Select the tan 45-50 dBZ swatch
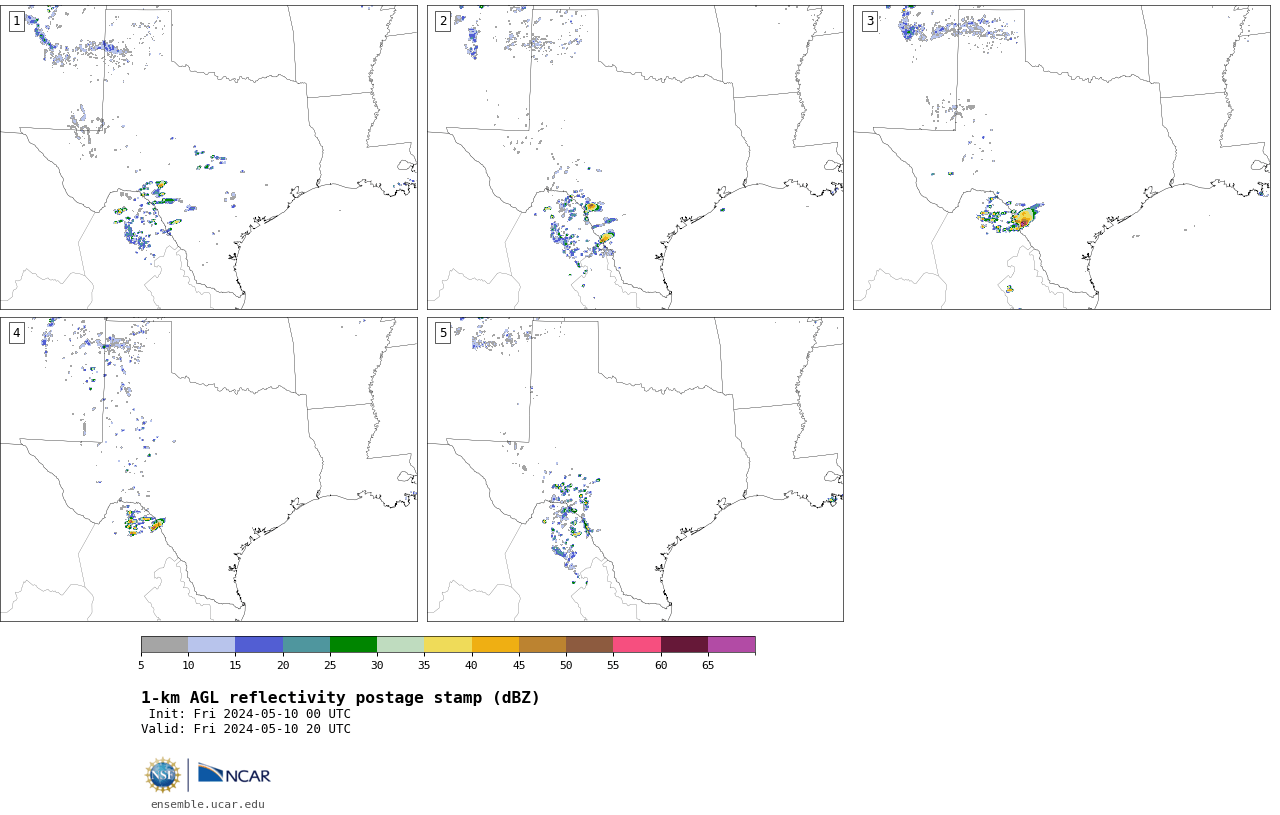1280x815 pixels. [x=542, y=644]
